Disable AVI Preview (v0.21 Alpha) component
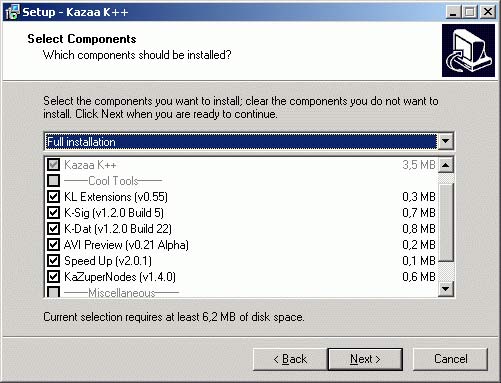501x383 pixels. pyautogui.click(x=53, y=245)
